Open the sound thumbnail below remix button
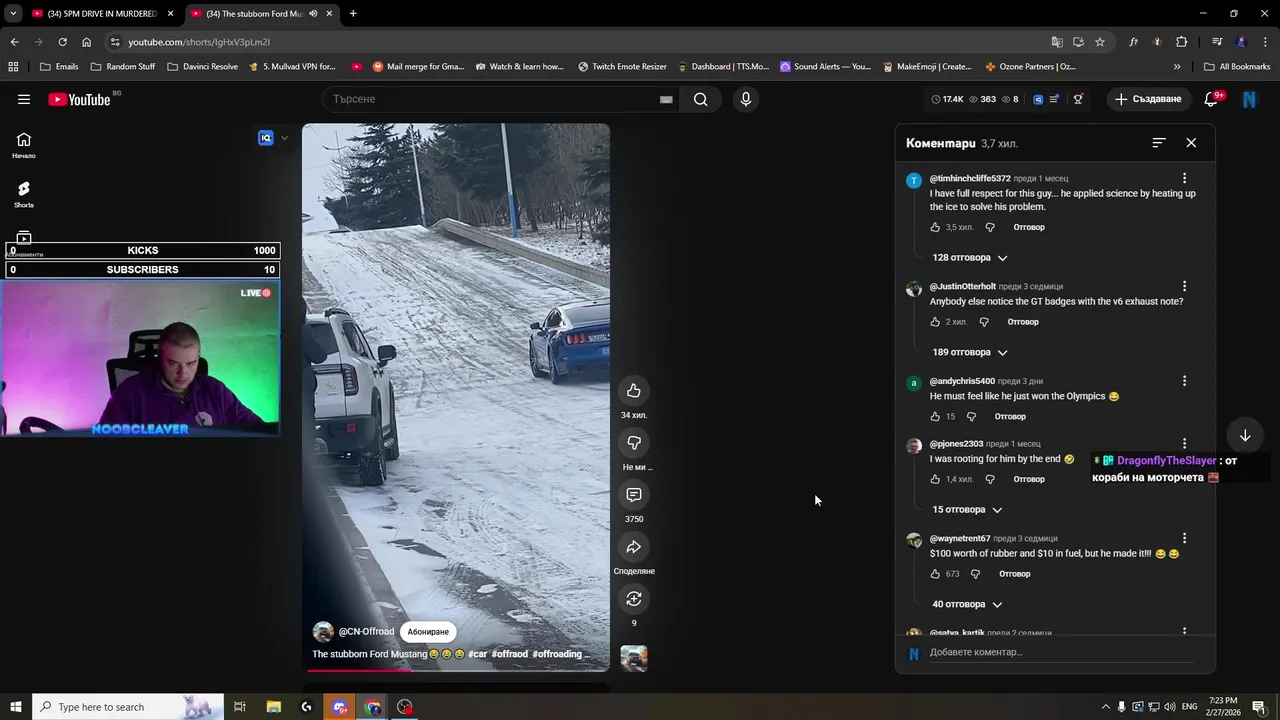The image size is (1280, 720). 633,658
